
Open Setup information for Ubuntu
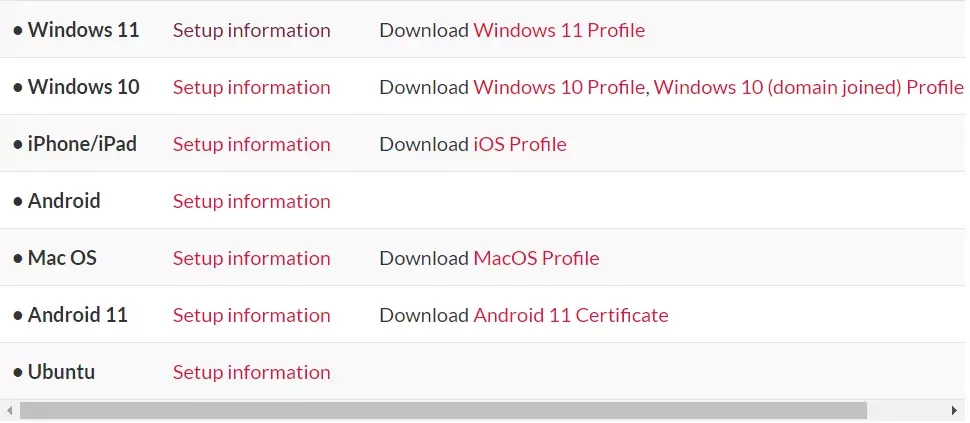pyautogui.click(x=251, y=372)
